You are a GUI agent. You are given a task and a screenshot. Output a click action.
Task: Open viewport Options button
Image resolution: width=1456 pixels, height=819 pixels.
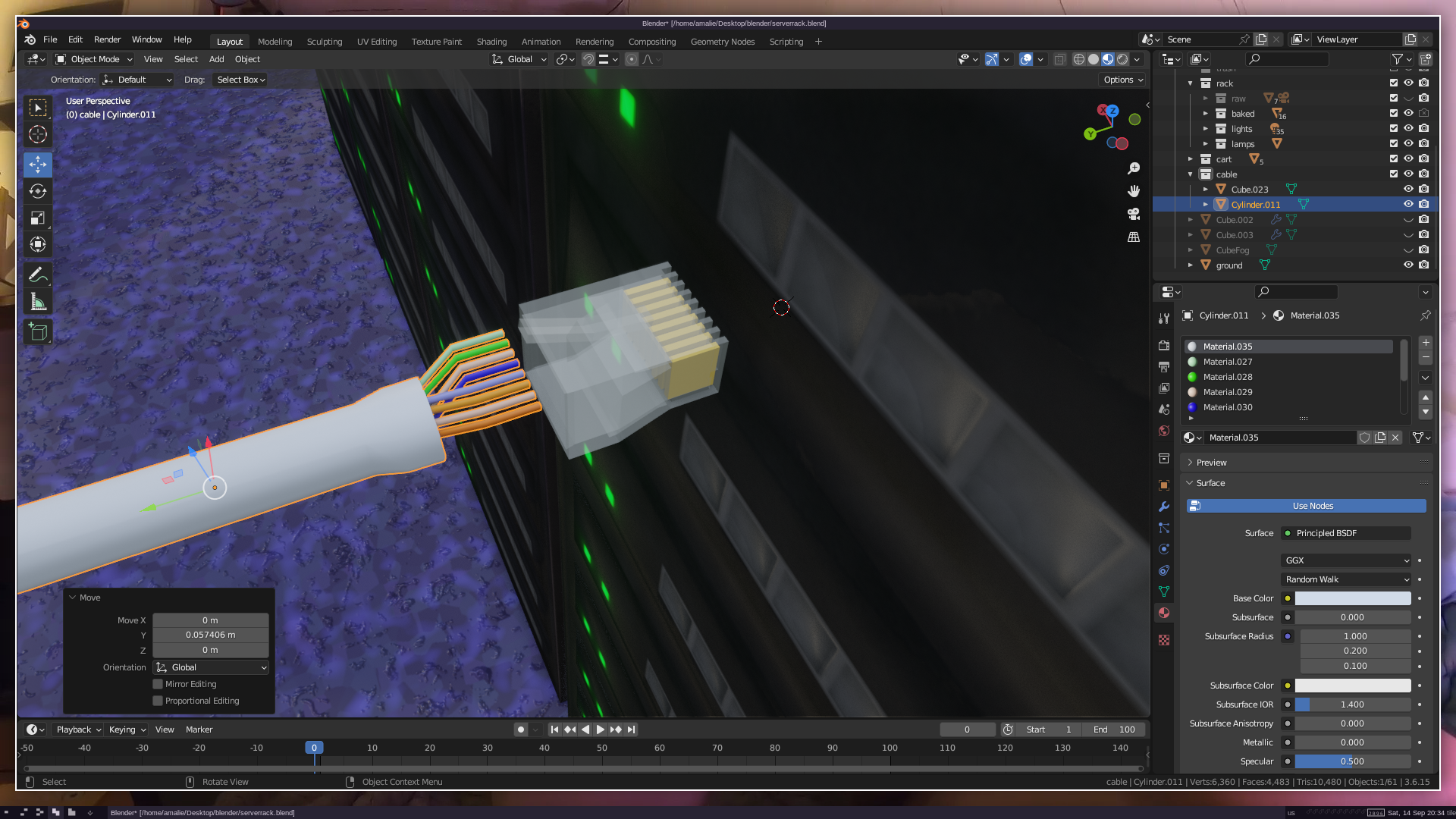point(1122,80)
